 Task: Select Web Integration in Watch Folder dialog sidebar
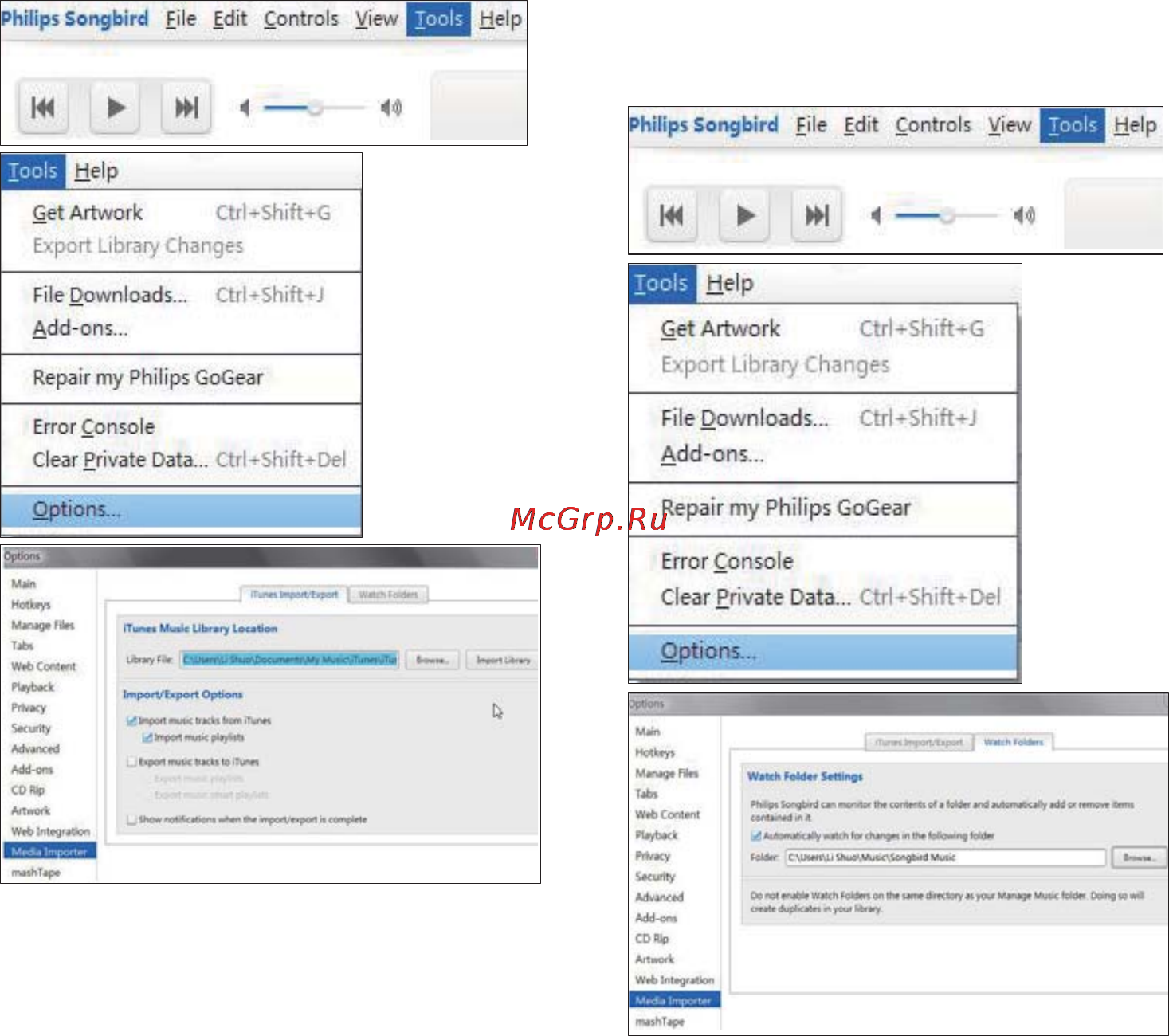click(674, 980)
